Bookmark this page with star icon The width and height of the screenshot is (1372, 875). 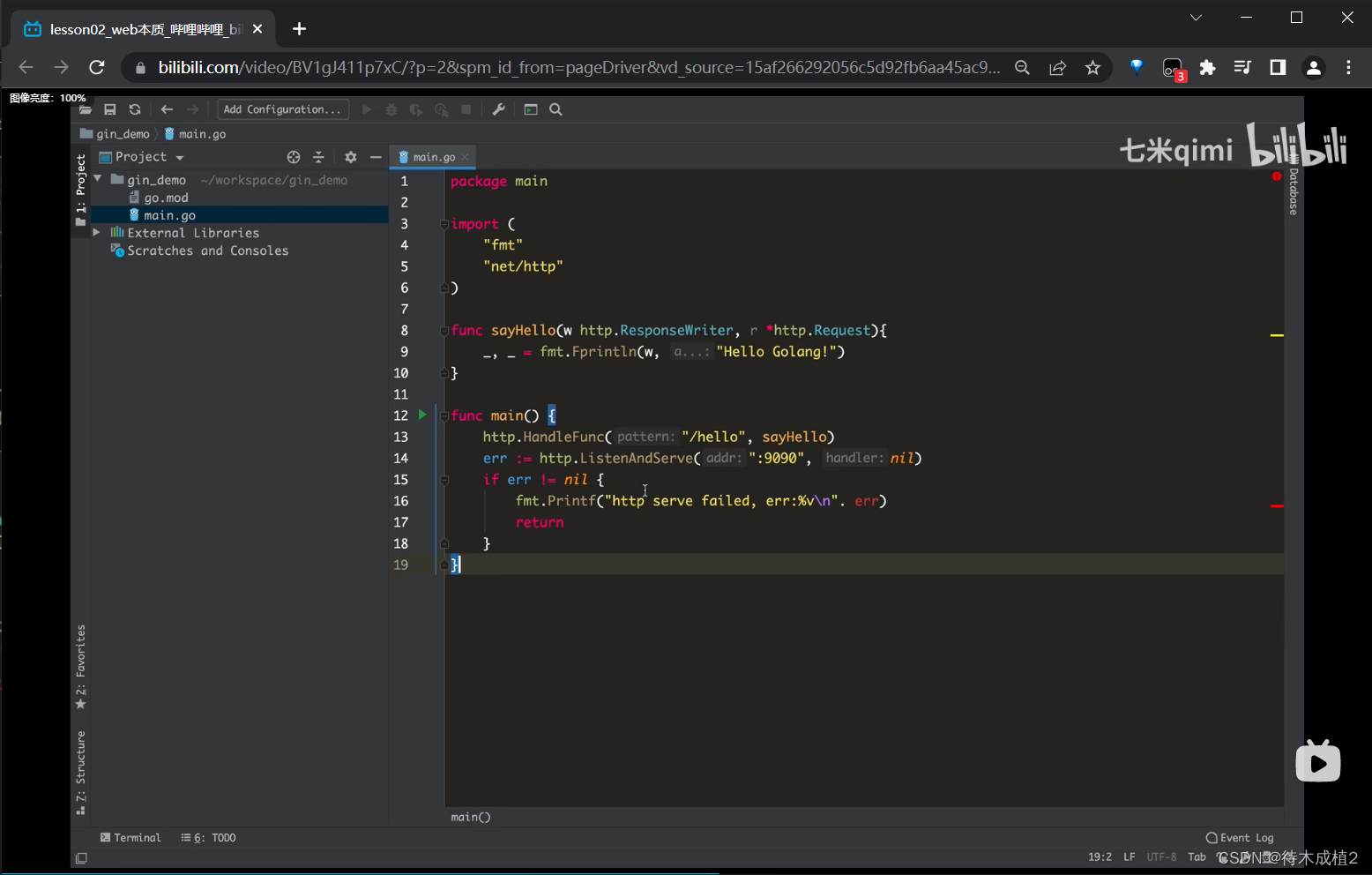click(x=1092, y=67)
